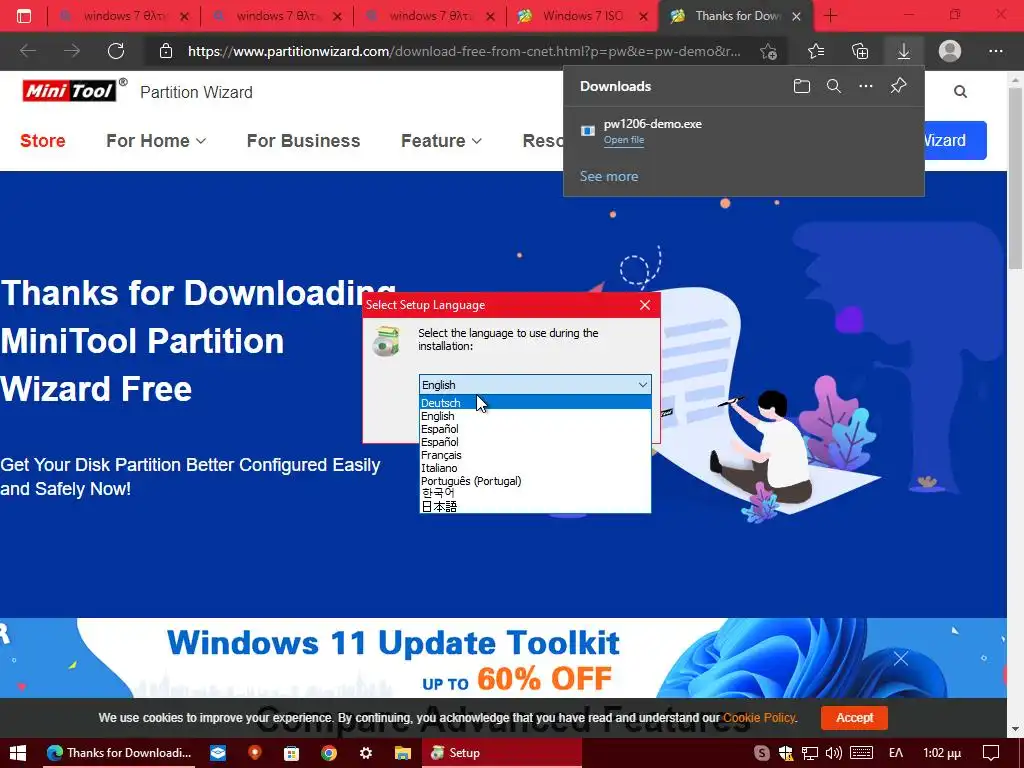Switch to the Windows 7 ISO tab

[x=582, y=16]
